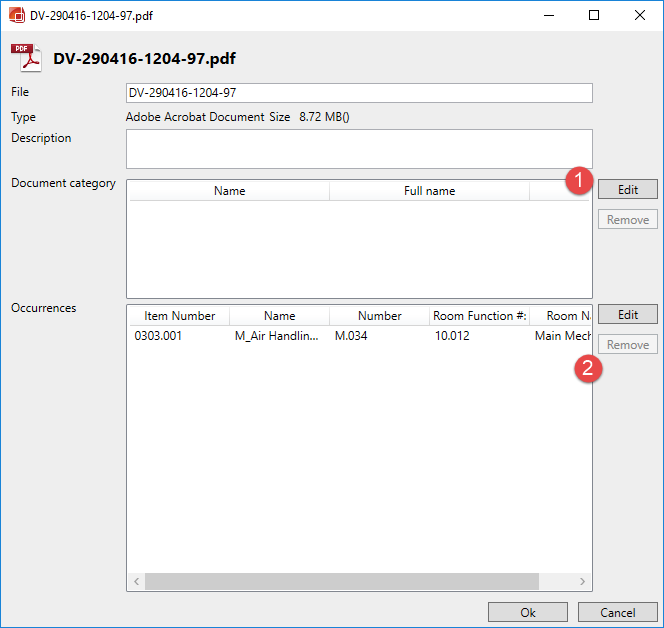664x628 pixels.
Task: Click the Item Number column header
Action: click(x=179, y=316)
